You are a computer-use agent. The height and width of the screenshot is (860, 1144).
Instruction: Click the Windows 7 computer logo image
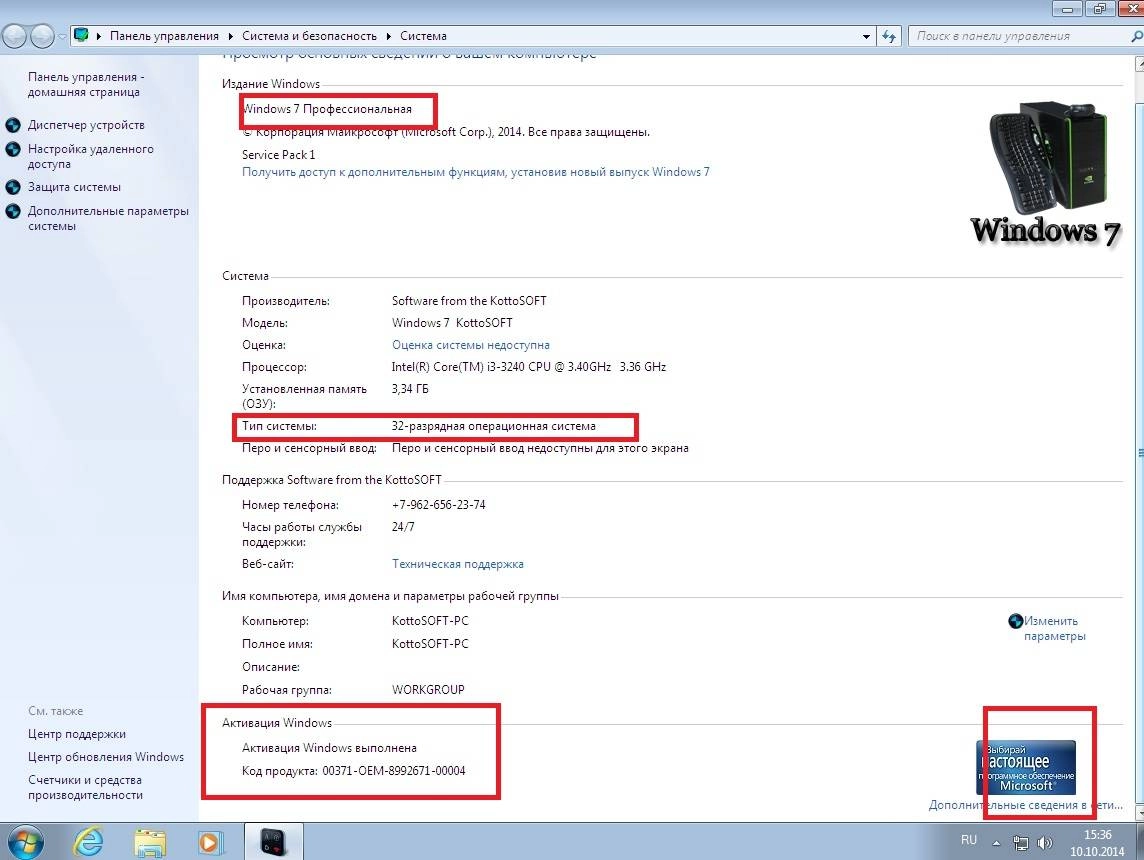(1047, 174)
